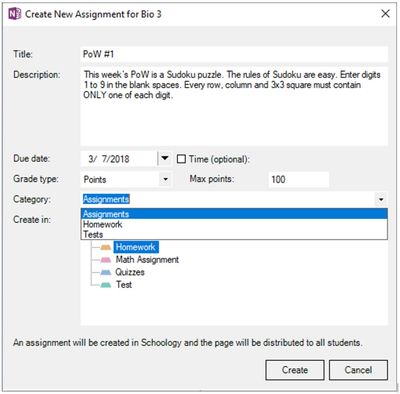
Task: Collapse the Category dropdown arrow
Action: [381, 200]
